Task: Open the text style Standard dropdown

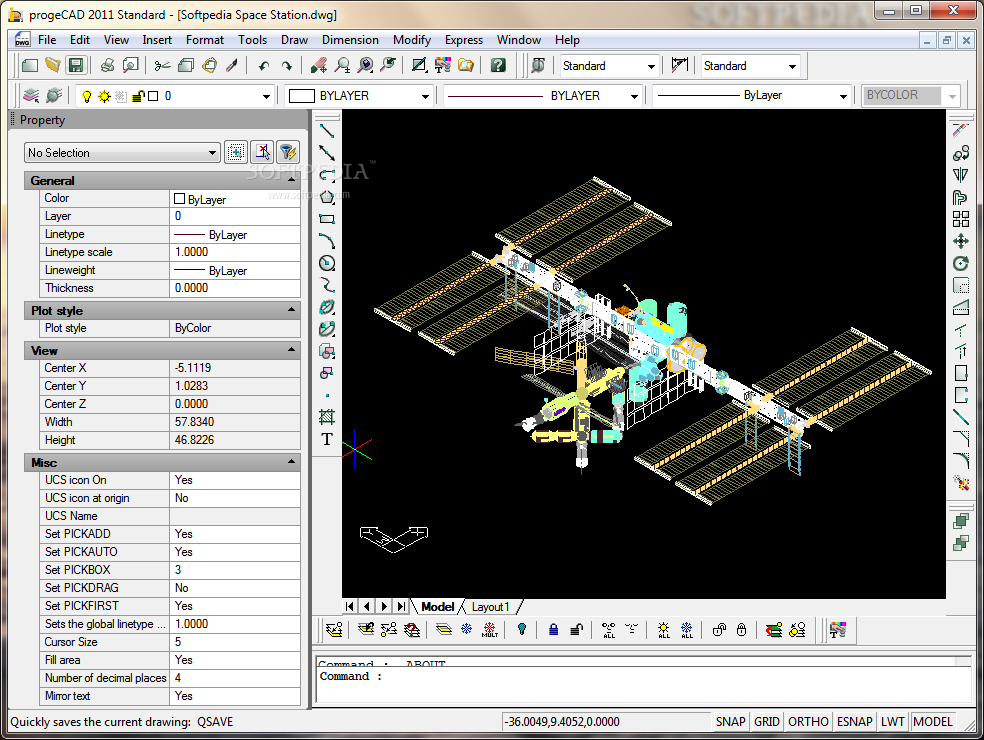Action: pos(651,66)
